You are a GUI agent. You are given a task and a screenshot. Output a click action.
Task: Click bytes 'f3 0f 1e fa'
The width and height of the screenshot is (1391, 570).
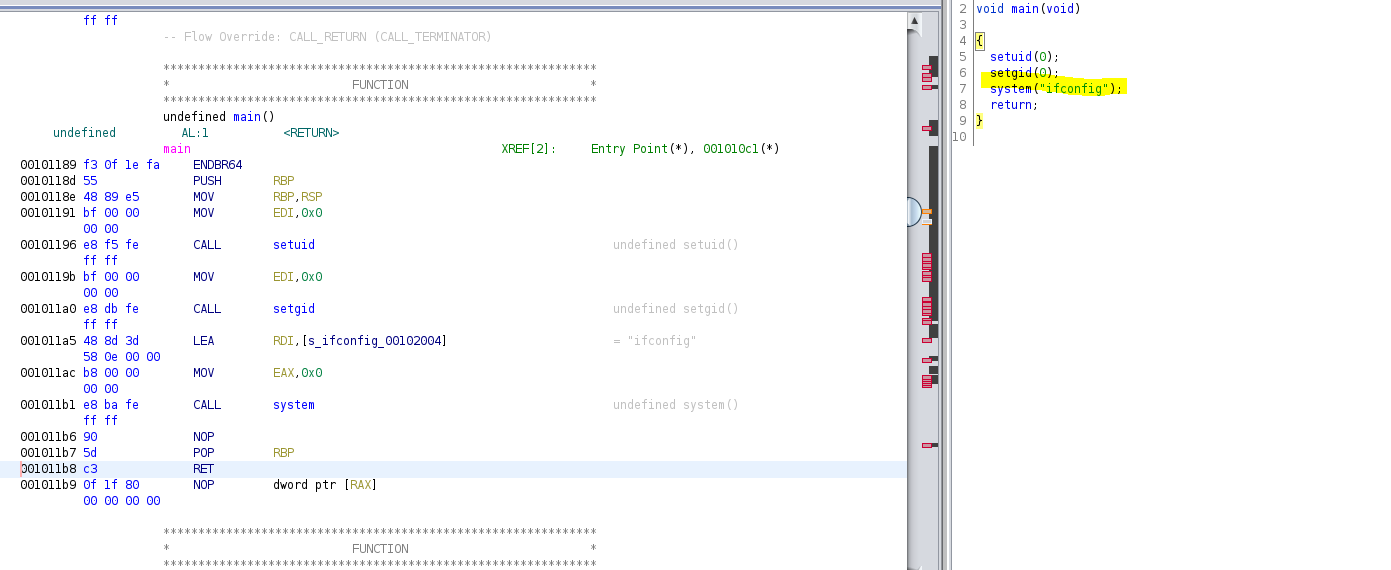[121, 165]
